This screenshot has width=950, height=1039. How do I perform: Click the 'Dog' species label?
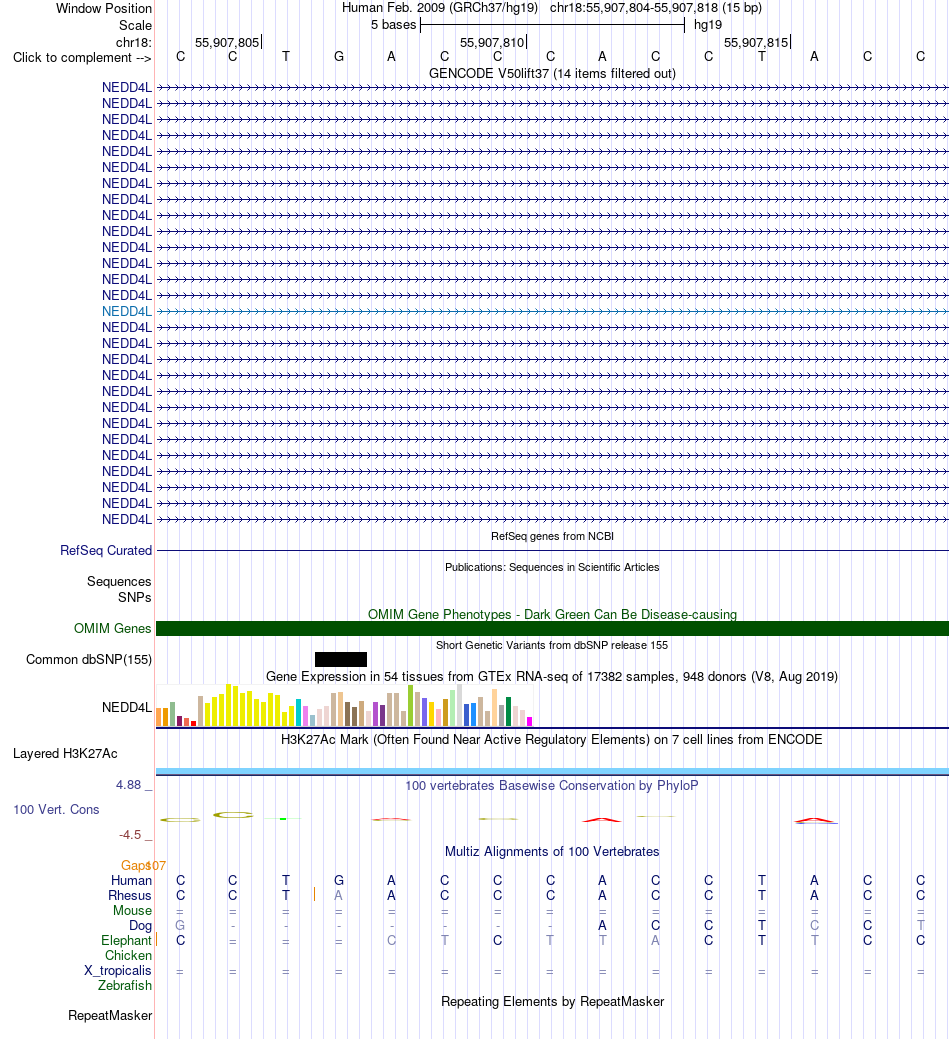(140, 926)
